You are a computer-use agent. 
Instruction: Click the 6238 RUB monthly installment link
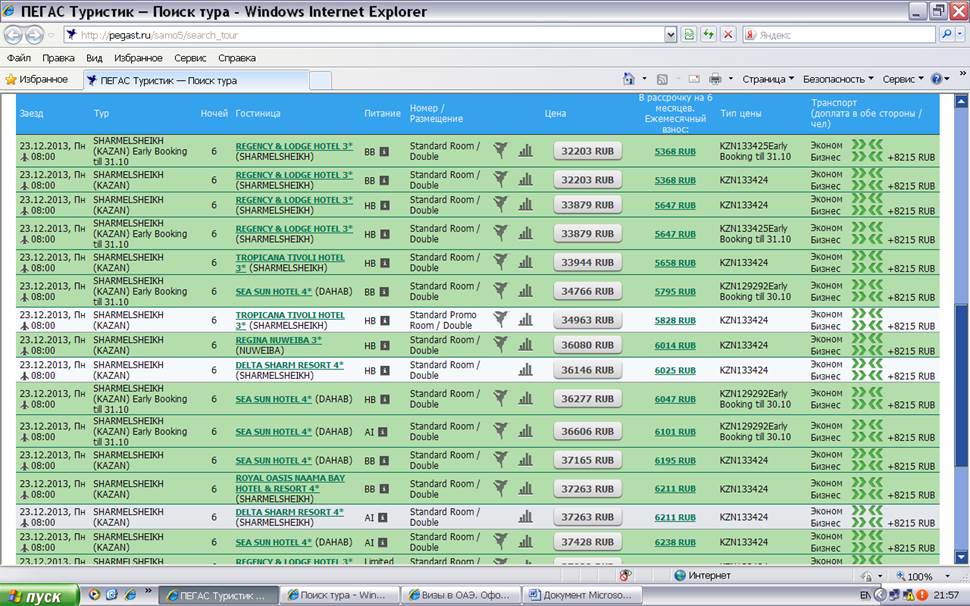coord(675,542)
